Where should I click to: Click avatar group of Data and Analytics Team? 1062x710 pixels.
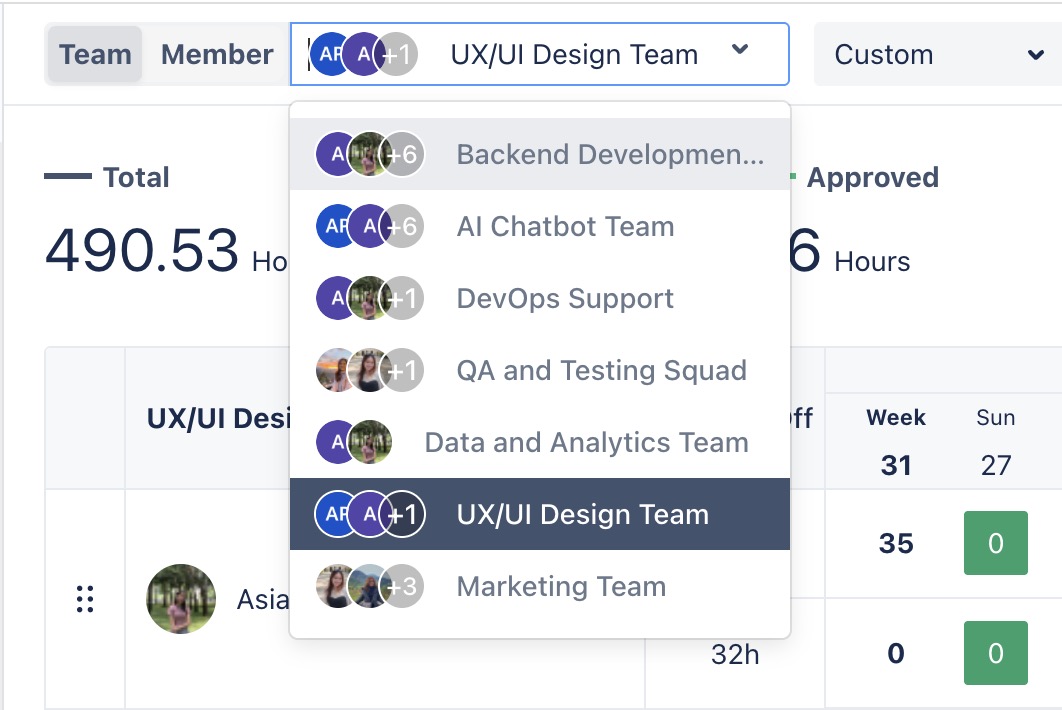point(354,443)
